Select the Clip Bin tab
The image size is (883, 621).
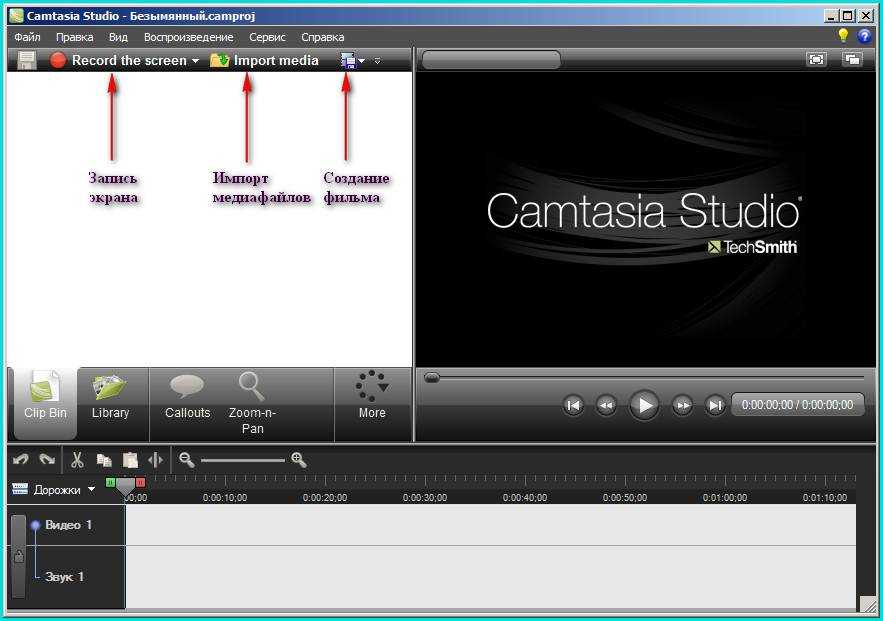click(x=45, y=403)
